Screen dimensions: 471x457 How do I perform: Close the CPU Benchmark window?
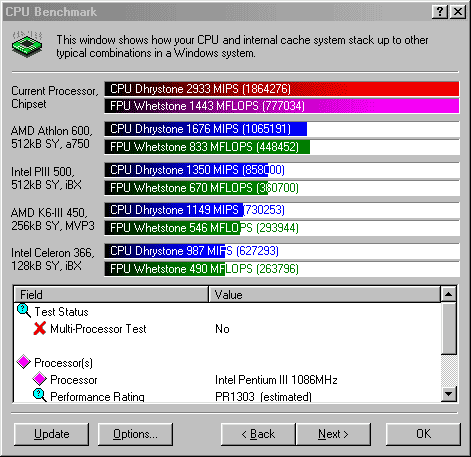(458, 12)
